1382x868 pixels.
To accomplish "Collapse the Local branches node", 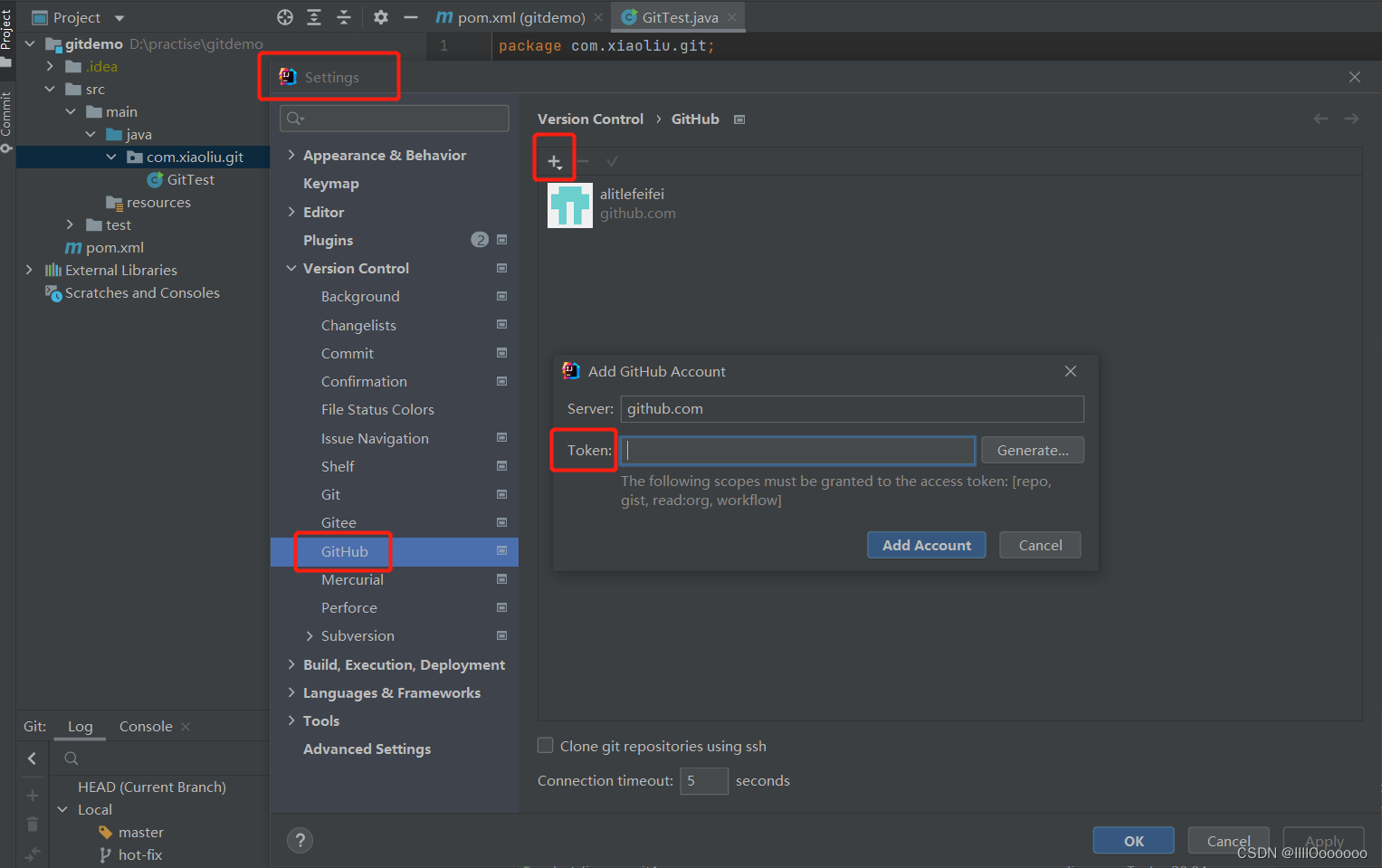I will [62, 809].
